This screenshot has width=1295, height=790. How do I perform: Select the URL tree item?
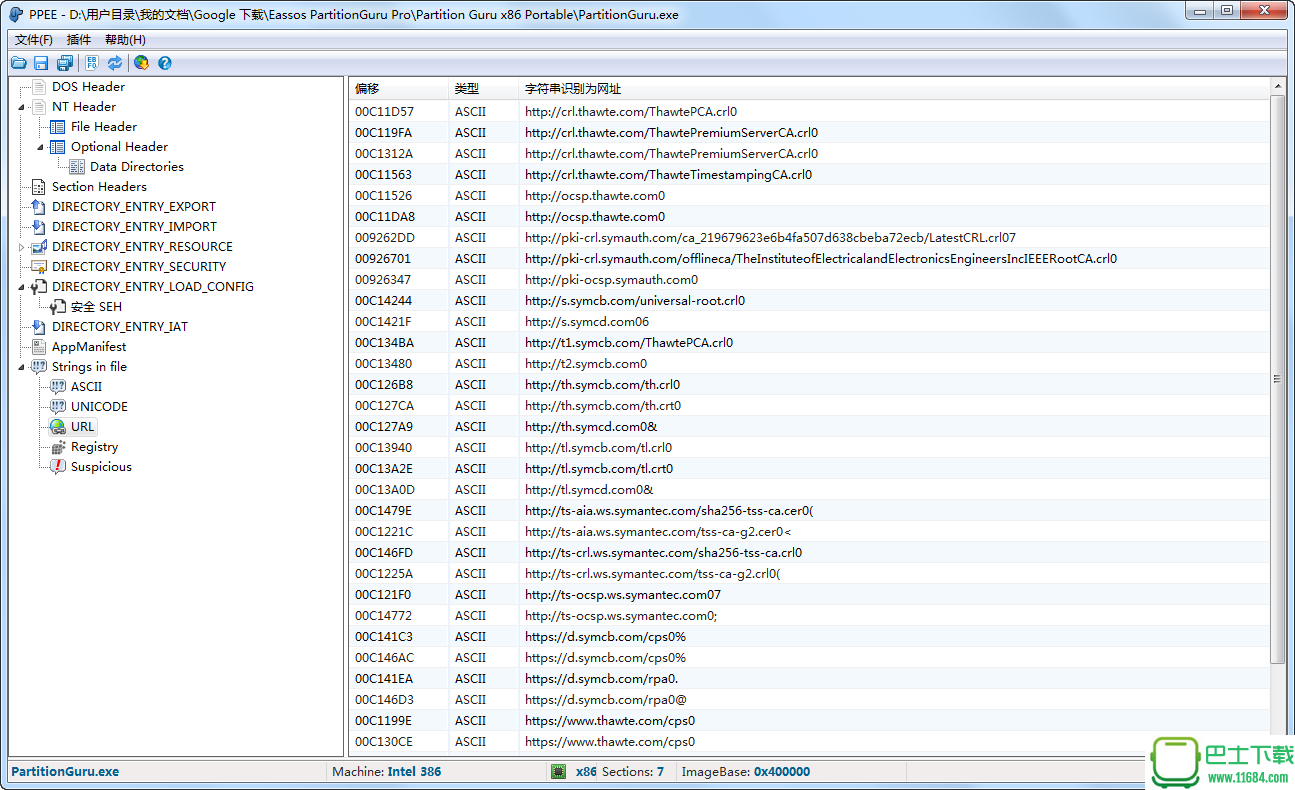click(x=83, y=427)
